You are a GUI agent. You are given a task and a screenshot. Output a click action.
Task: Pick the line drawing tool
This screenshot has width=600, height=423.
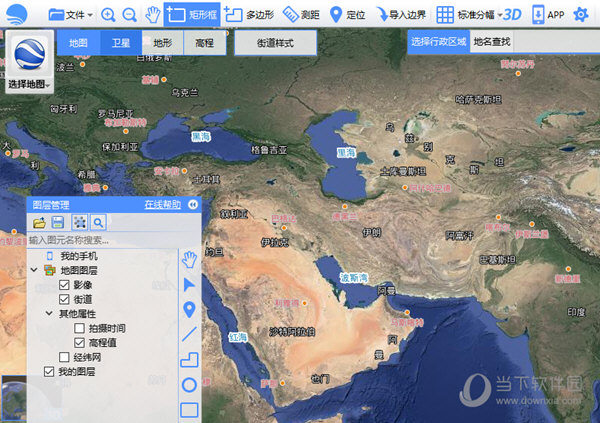point(189,333)
